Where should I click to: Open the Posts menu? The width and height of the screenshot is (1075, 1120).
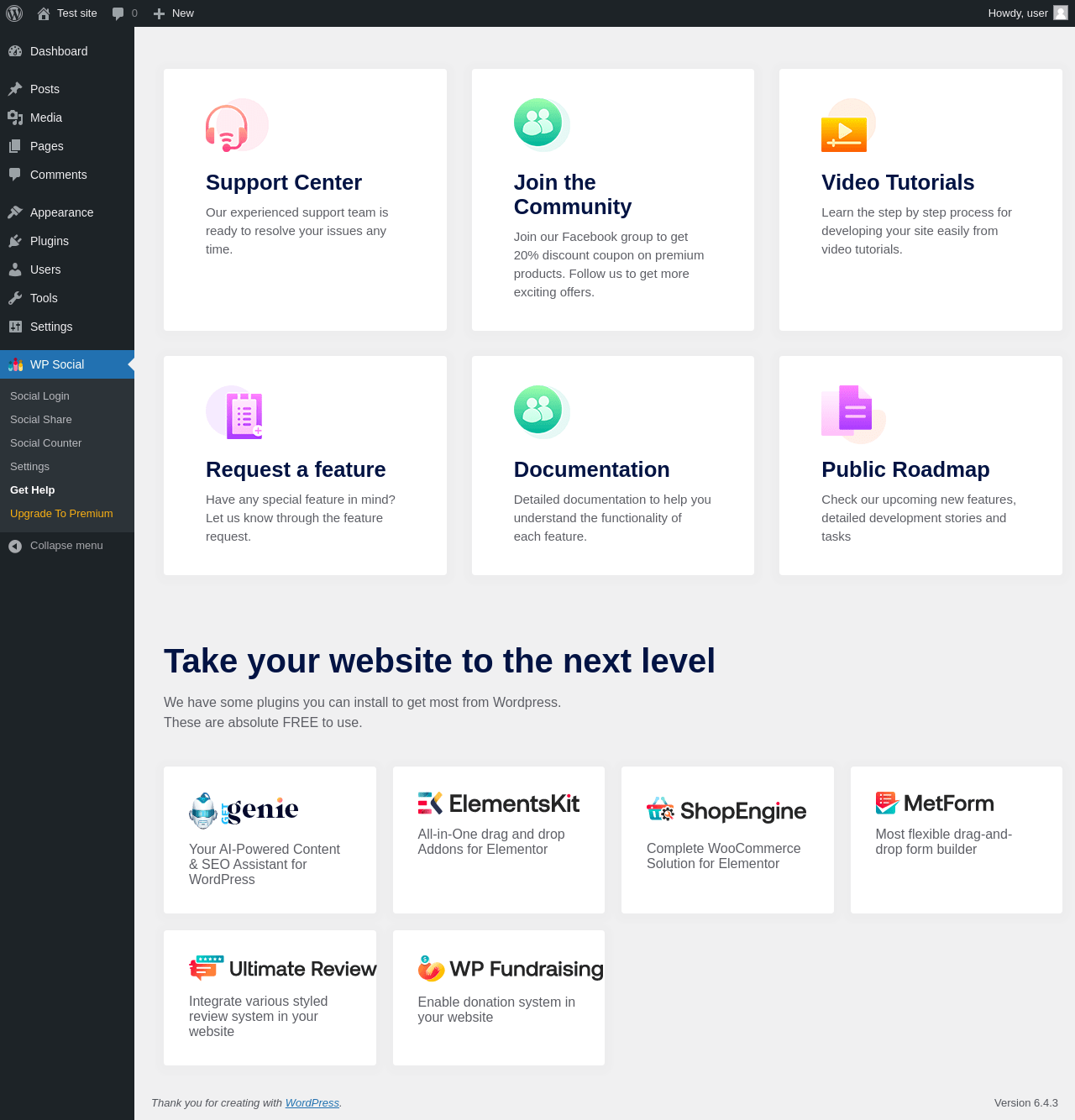pyautogui.click(x=67, y=89)
